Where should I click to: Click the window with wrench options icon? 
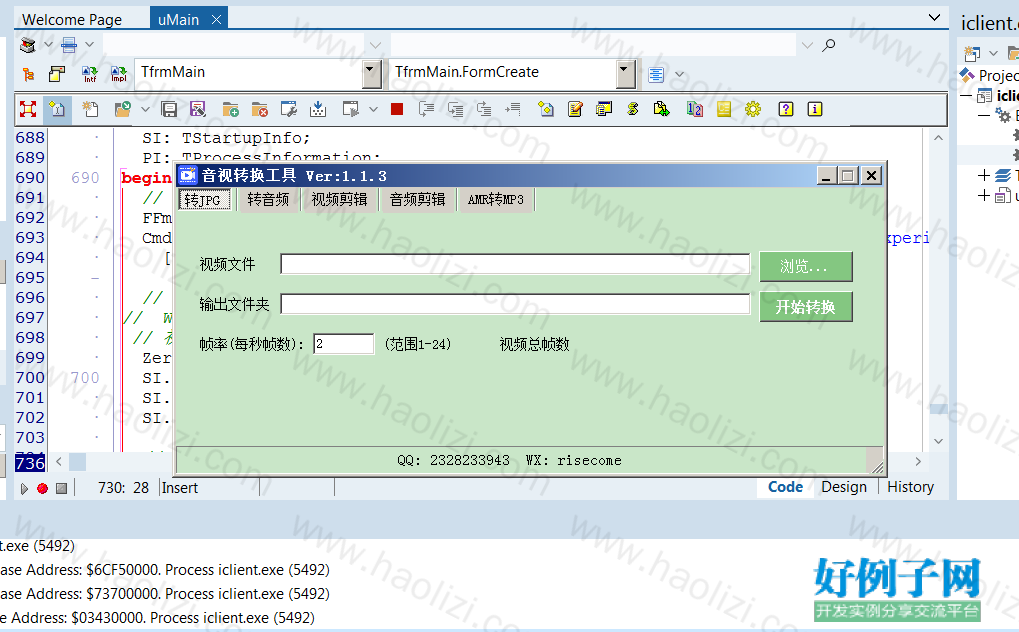click(x=289, y=109)
